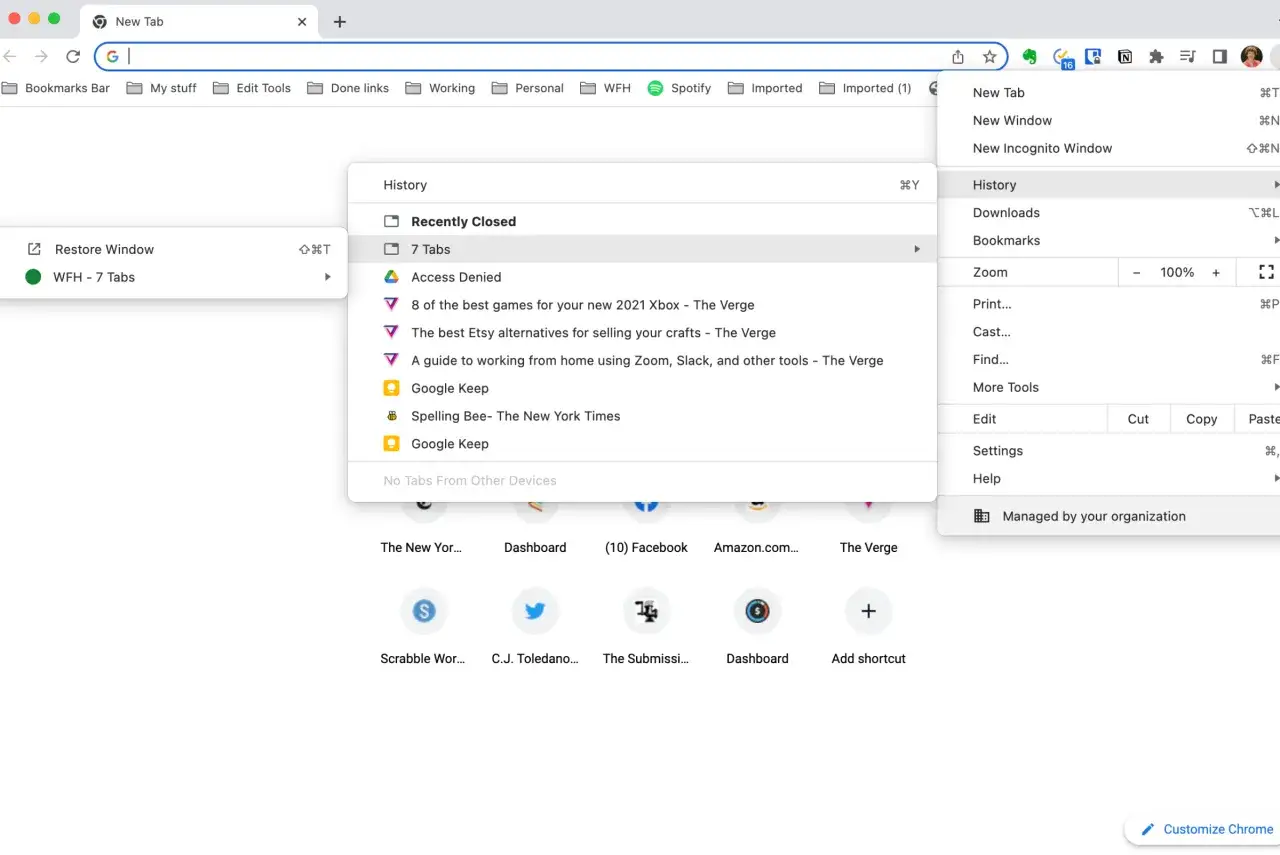Viewport: 1280px width, 855px height.
Task: Toggle fullscreen mode beside Zoom controls
Action: [x=1266, y=272]
